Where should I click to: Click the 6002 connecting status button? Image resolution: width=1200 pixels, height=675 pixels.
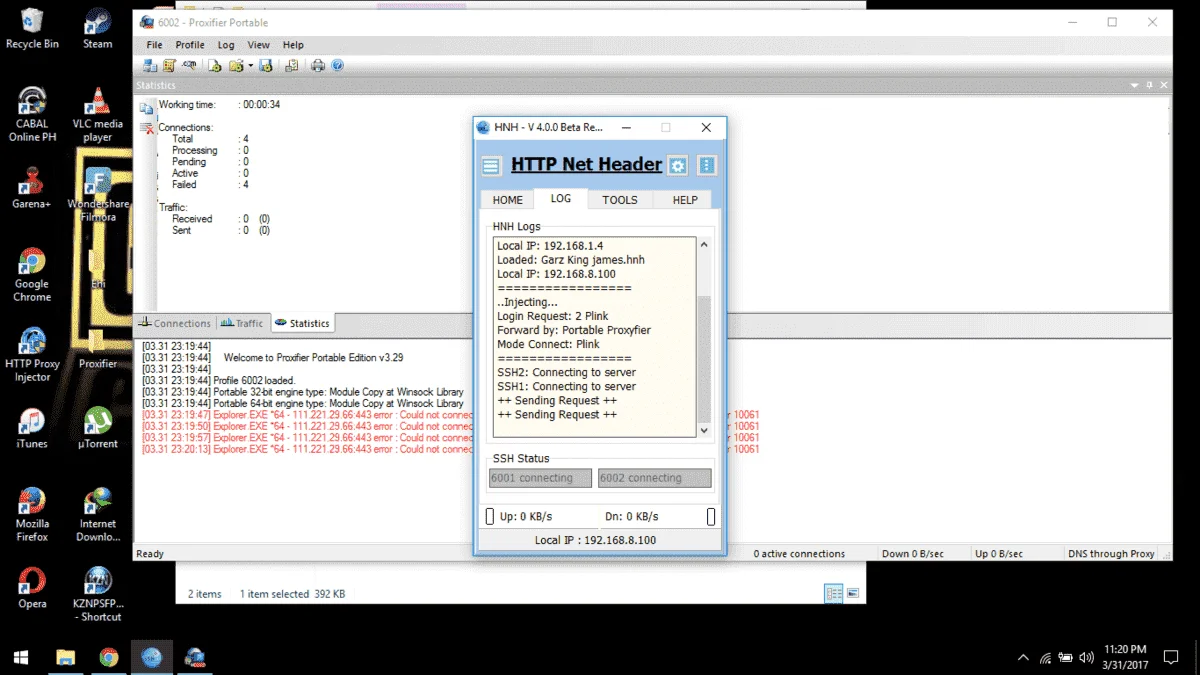pyautogui.click(x=655, y=478)
